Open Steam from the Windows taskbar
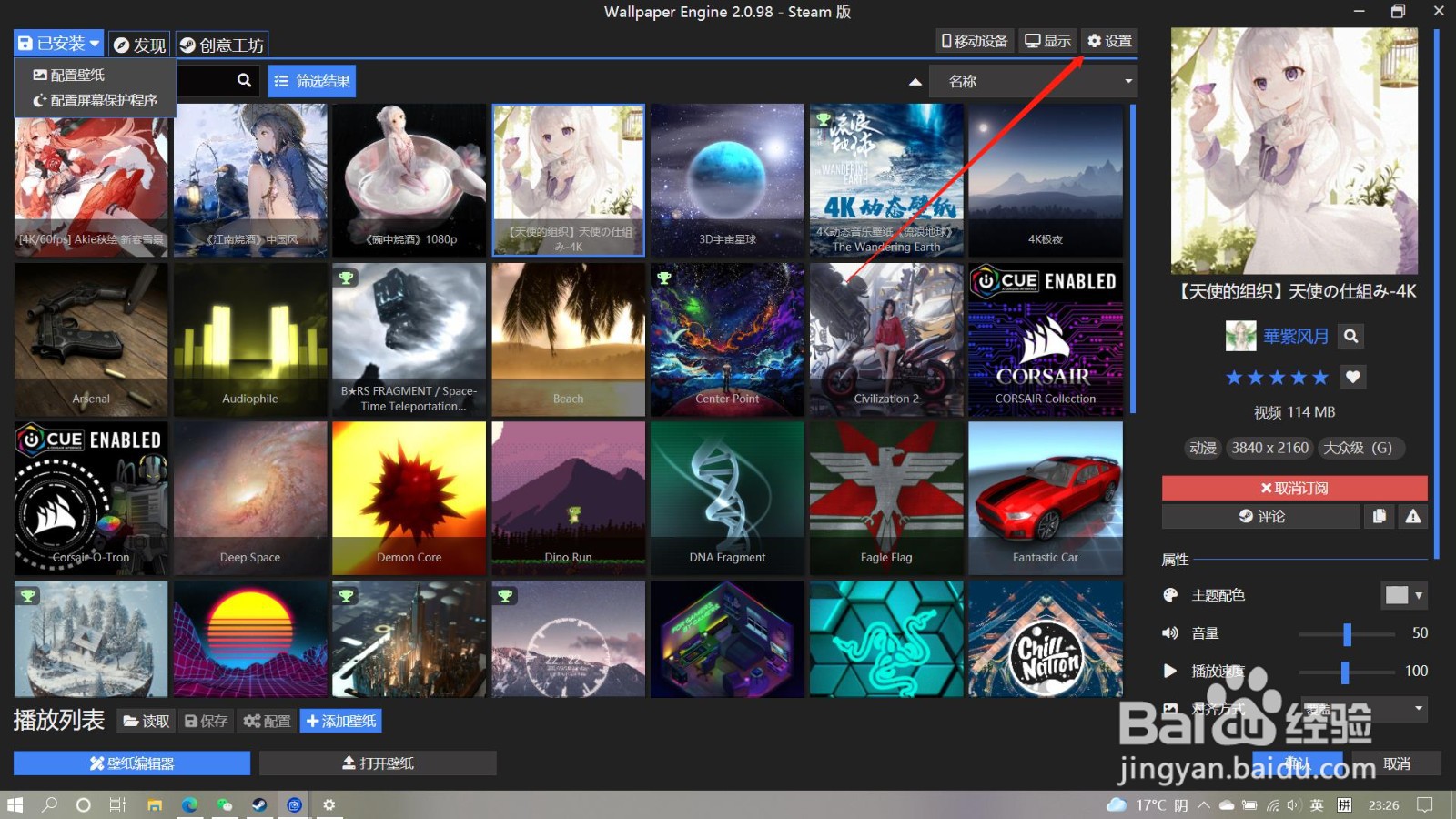The image size is (1456, 819). [x=259, y=804]
